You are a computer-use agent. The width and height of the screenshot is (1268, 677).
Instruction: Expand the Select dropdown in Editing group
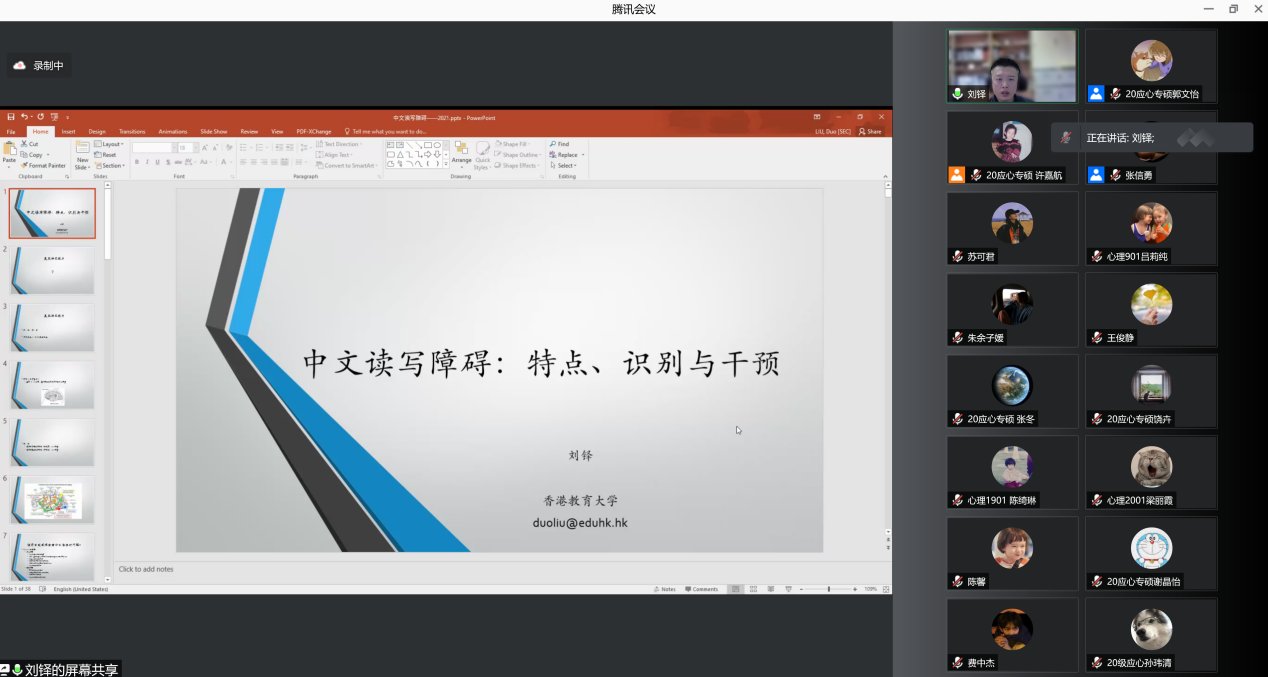coord(566,166)
